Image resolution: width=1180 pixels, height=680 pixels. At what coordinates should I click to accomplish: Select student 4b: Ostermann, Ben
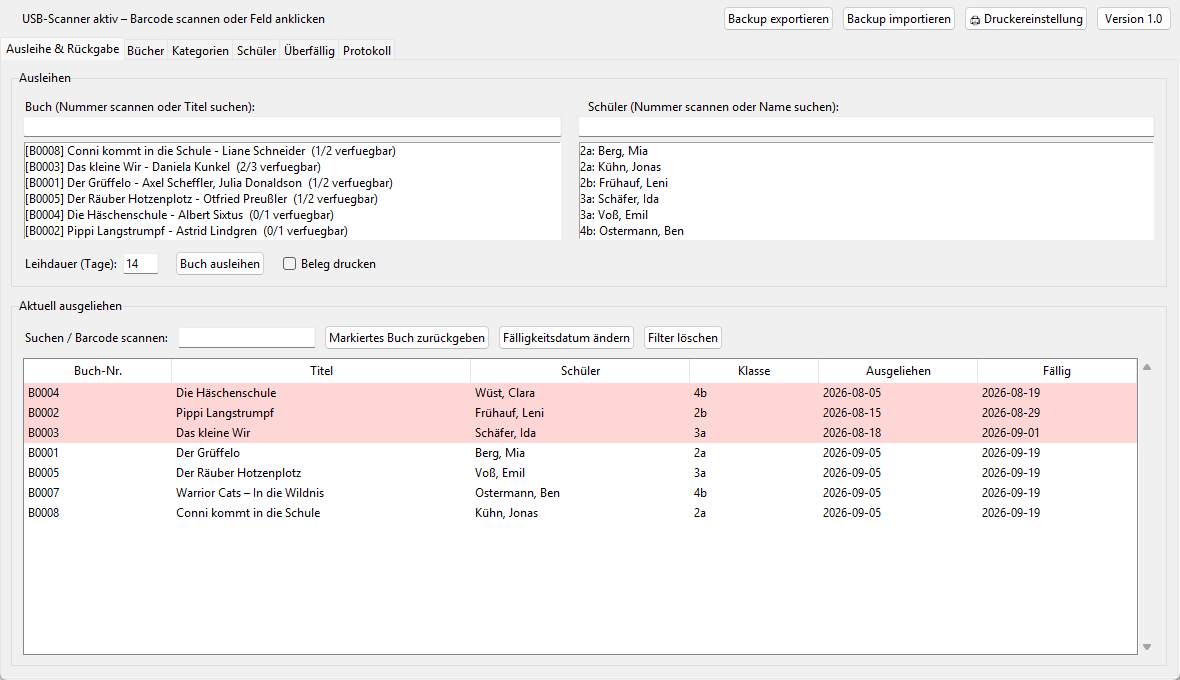(x=866, y=231)
